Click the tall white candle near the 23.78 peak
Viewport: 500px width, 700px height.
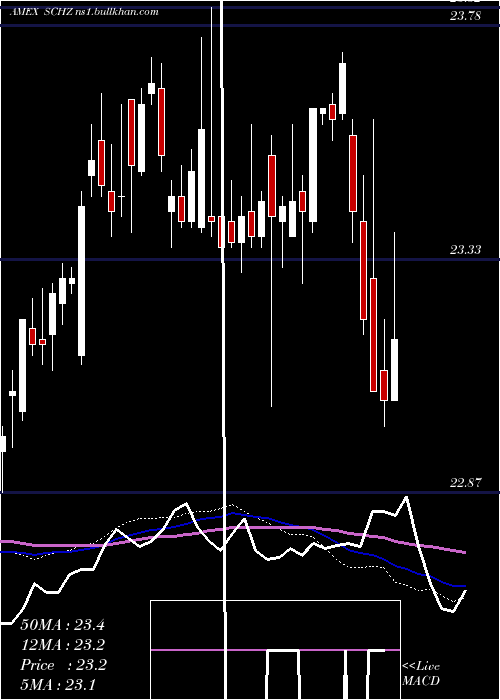[x=342, y=88]
